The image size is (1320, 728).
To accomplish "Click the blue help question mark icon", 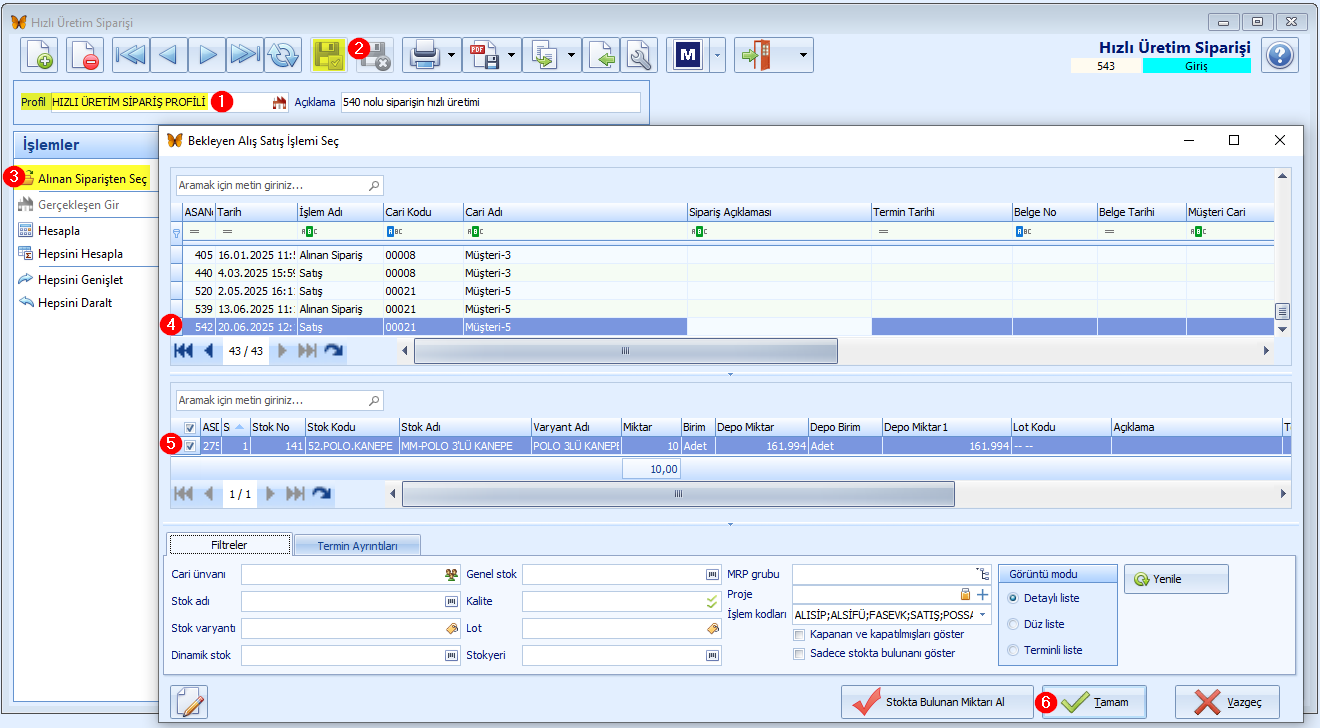I will pos(1280,55).
